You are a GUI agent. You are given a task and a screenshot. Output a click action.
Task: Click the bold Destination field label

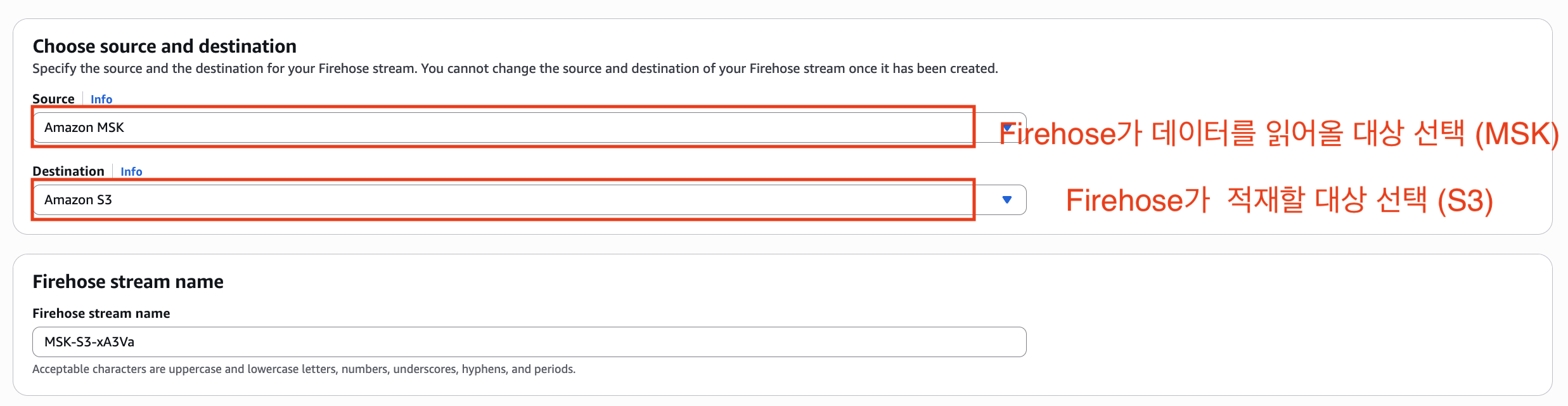[x=68, y=171]
